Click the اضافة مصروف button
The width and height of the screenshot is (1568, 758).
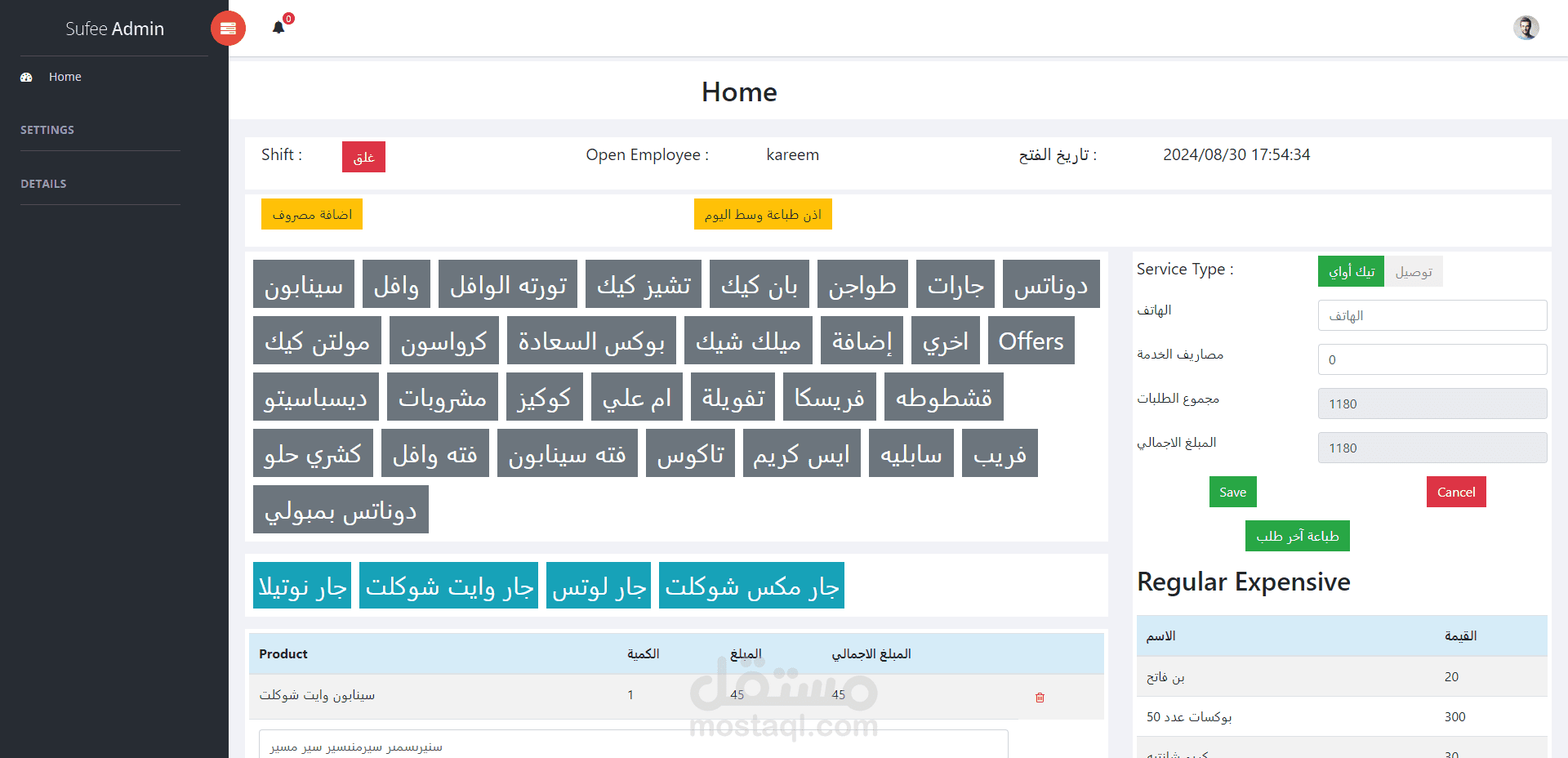(311, 214)
